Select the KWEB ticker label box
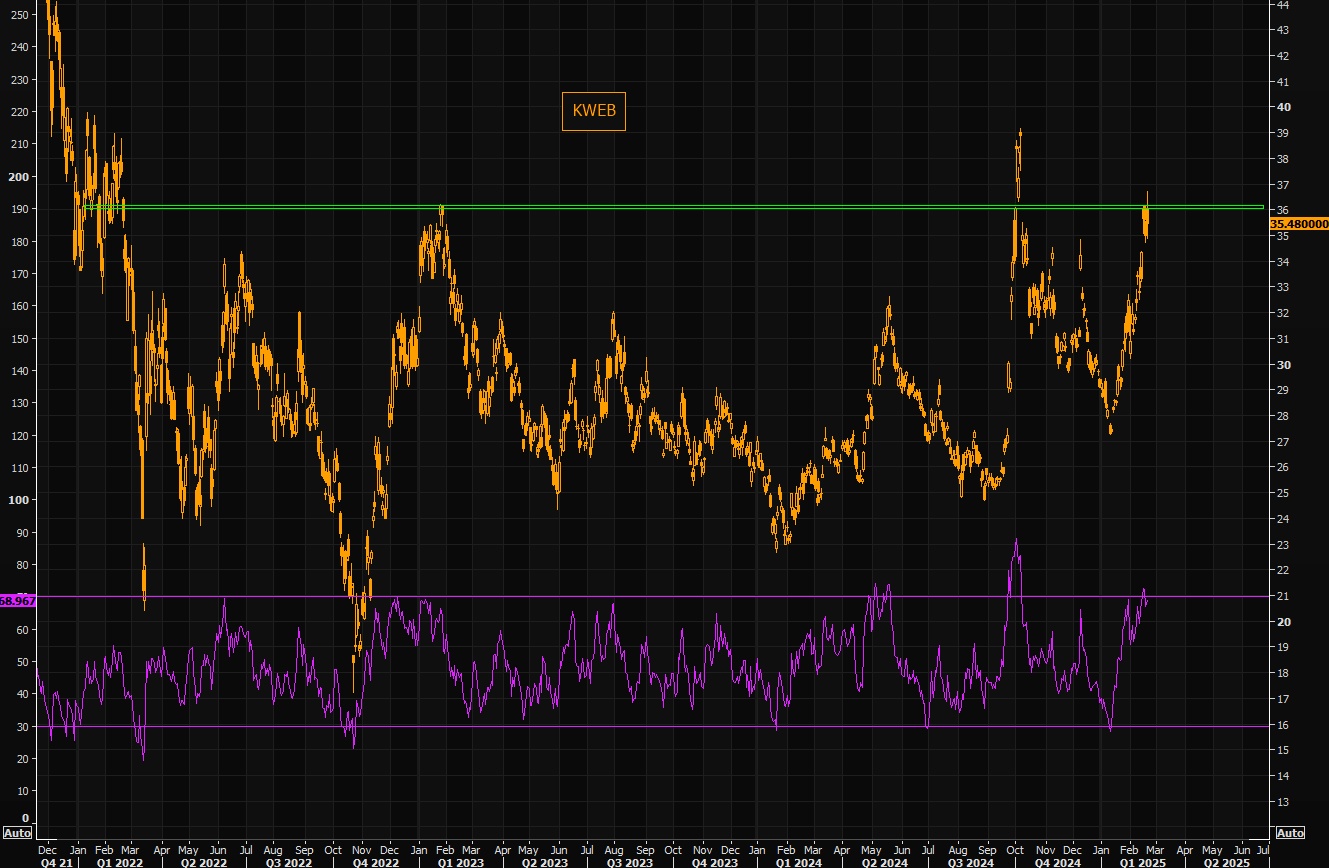1329x868 pixels. tap(594, 111)
